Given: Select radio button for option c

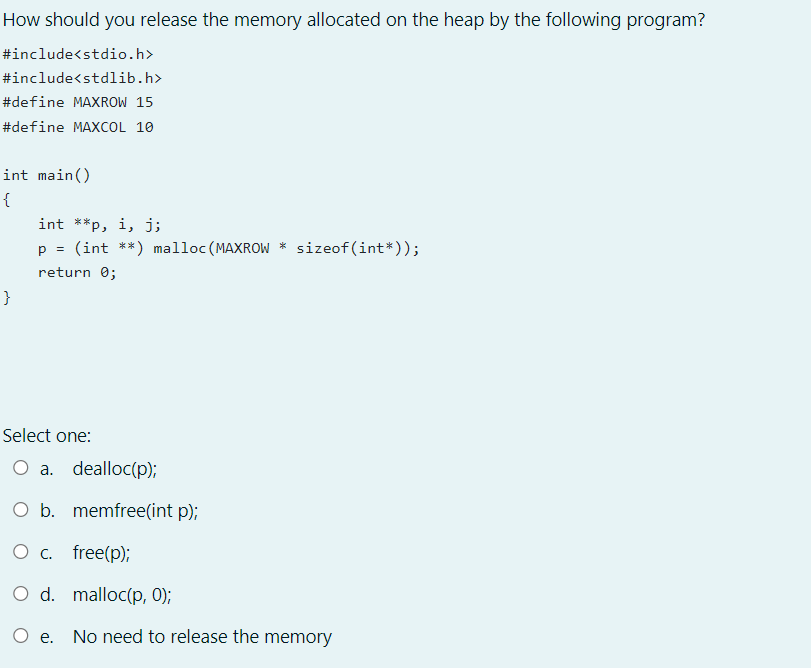Looking at the screenshot, I should point(20,551).
